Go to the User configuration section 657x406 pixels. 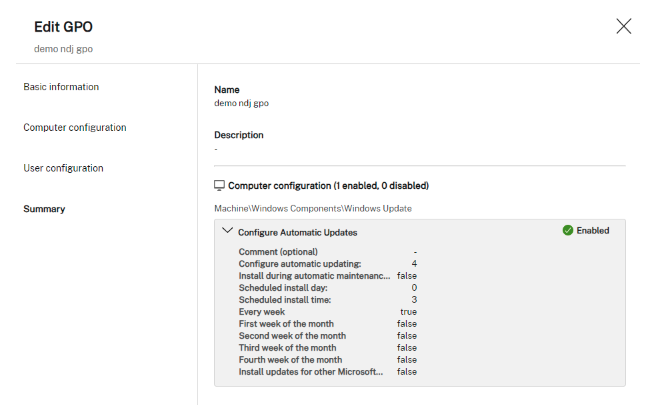coord(63,168)
